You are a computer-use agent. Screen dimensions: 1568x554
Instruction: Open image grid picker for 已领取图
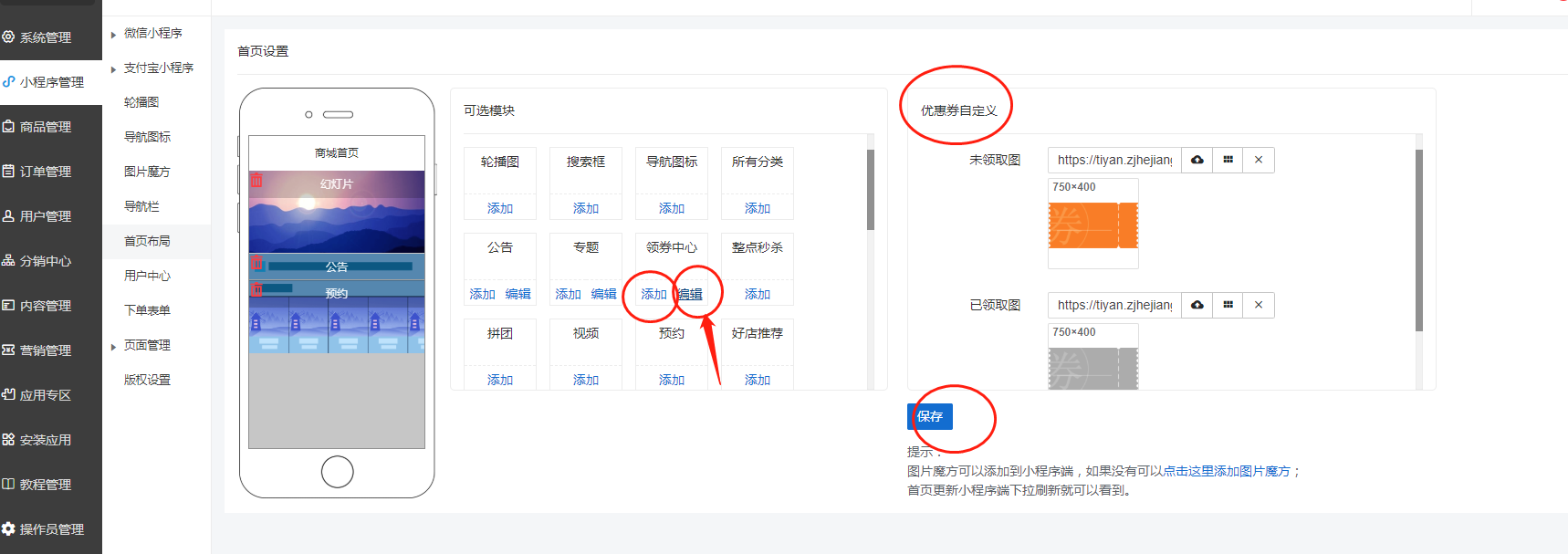coord(1228,305)
